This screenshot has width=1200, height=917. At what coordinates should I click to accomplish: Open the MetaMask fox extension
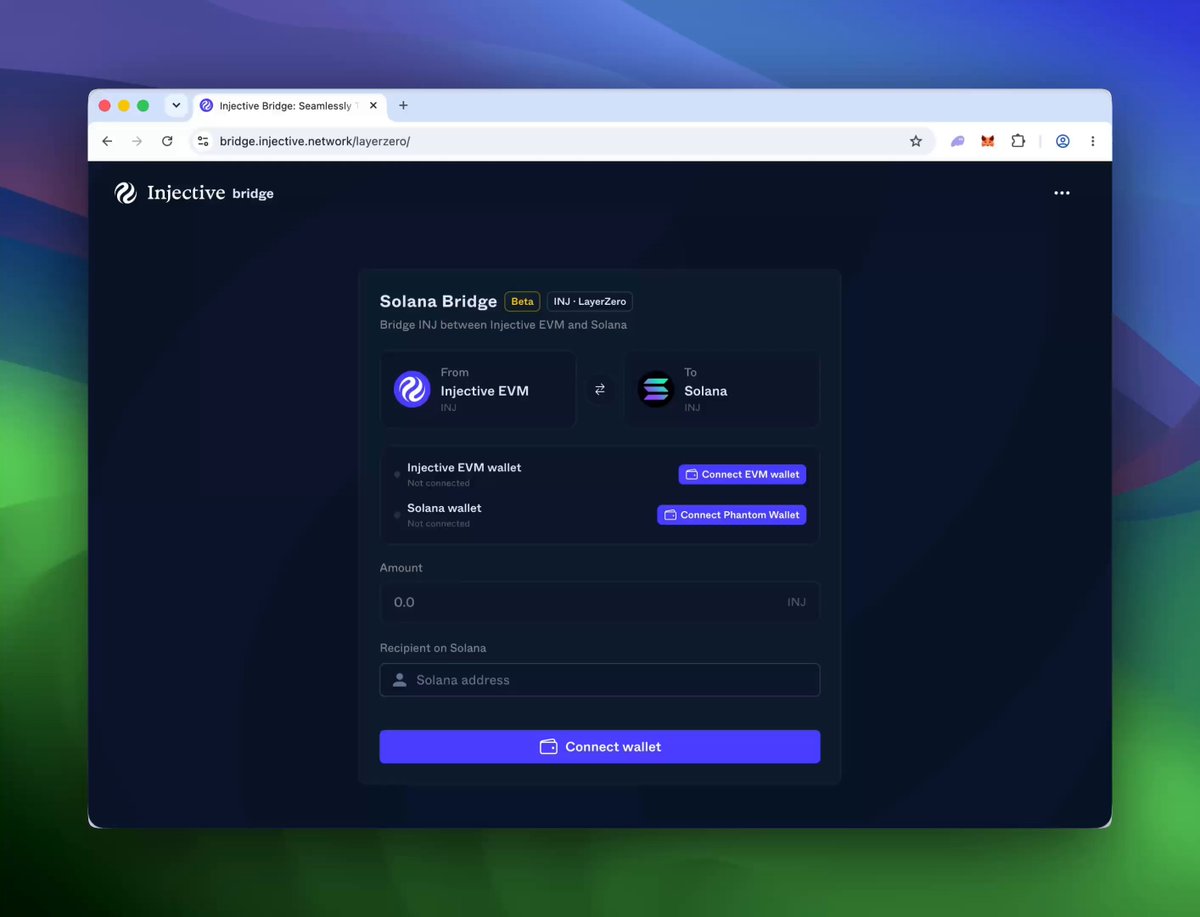pos(988,141)
